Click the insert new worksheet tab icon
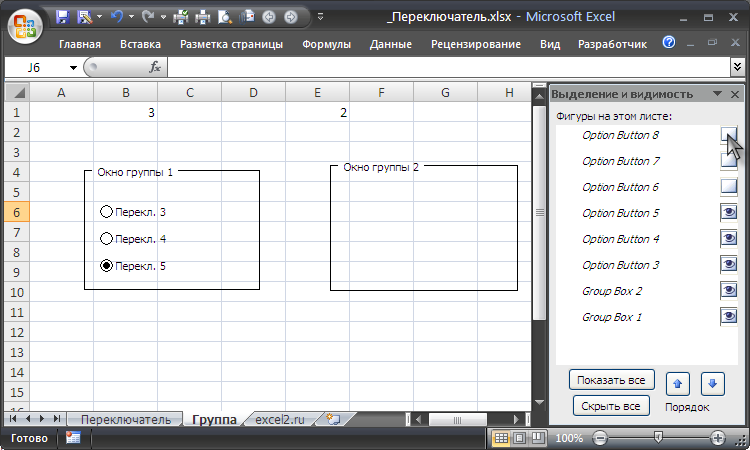 click(x=333, y=419)
